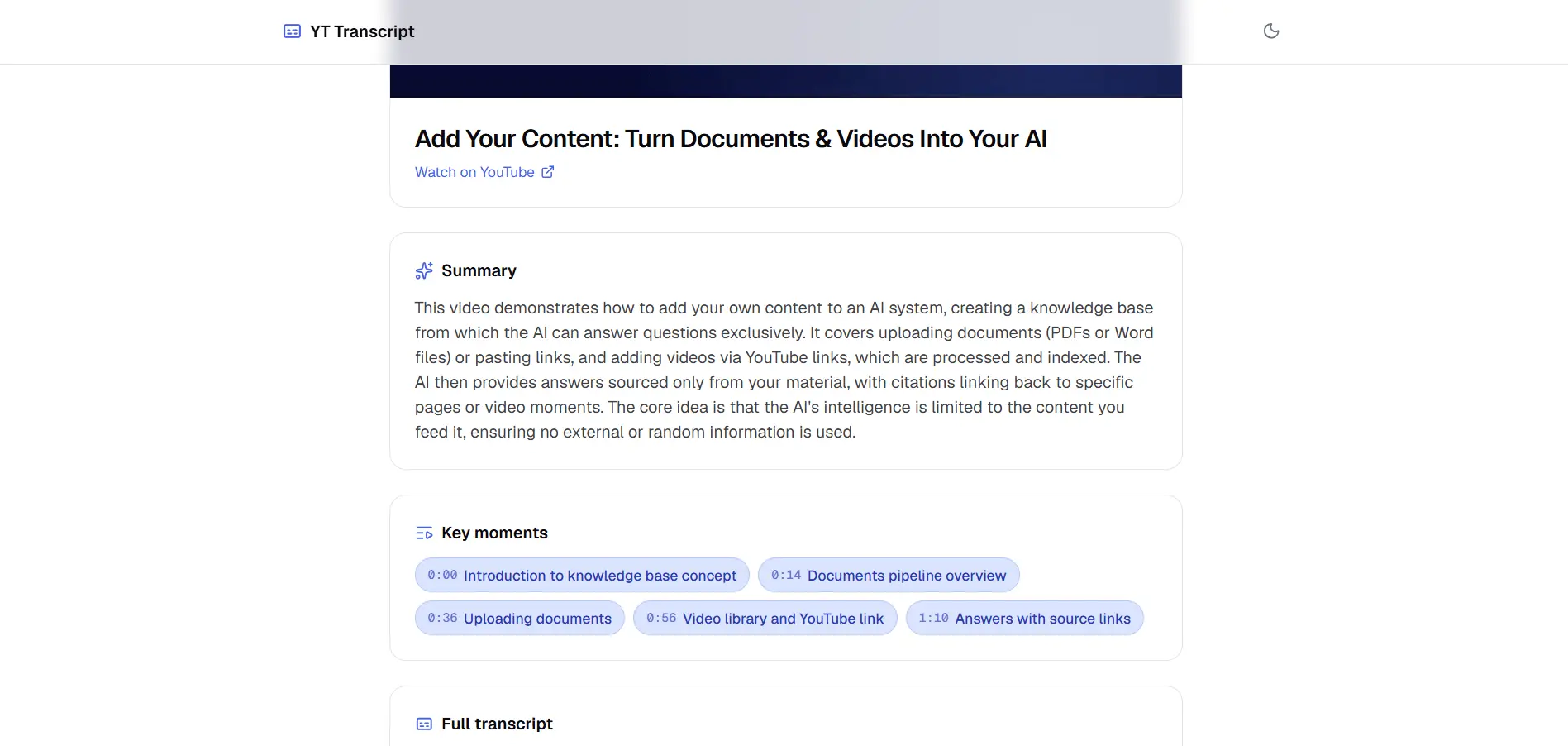Image resolution: width=1568 pixels, height=746 pixels.
Task: Jump to 0:14 Documents pipeline overview
Action: click(x=889, y=575)
